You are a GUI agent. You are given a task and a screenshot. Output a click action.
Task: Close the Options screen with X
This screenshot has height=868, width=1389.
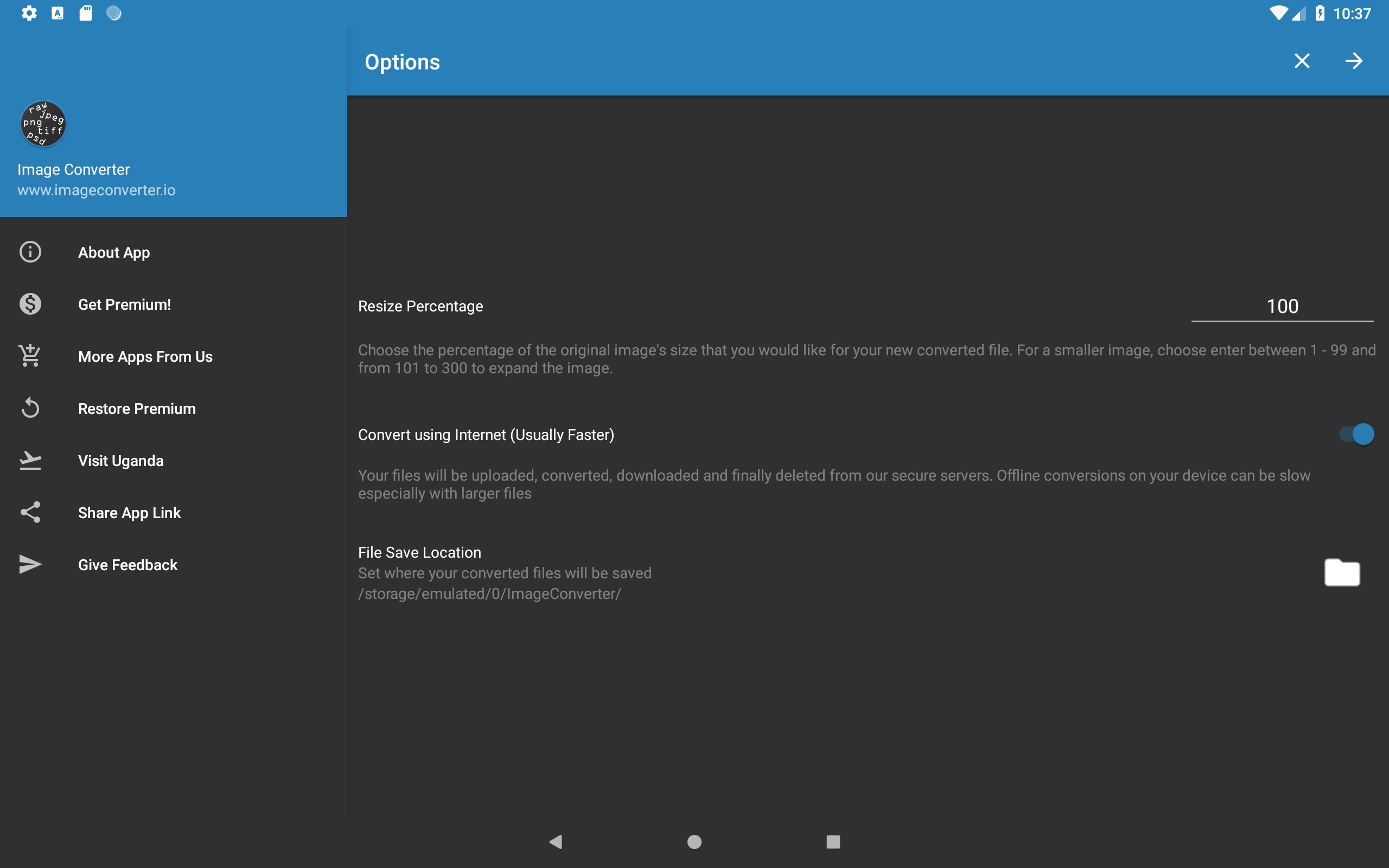(x=1302, y=61)
